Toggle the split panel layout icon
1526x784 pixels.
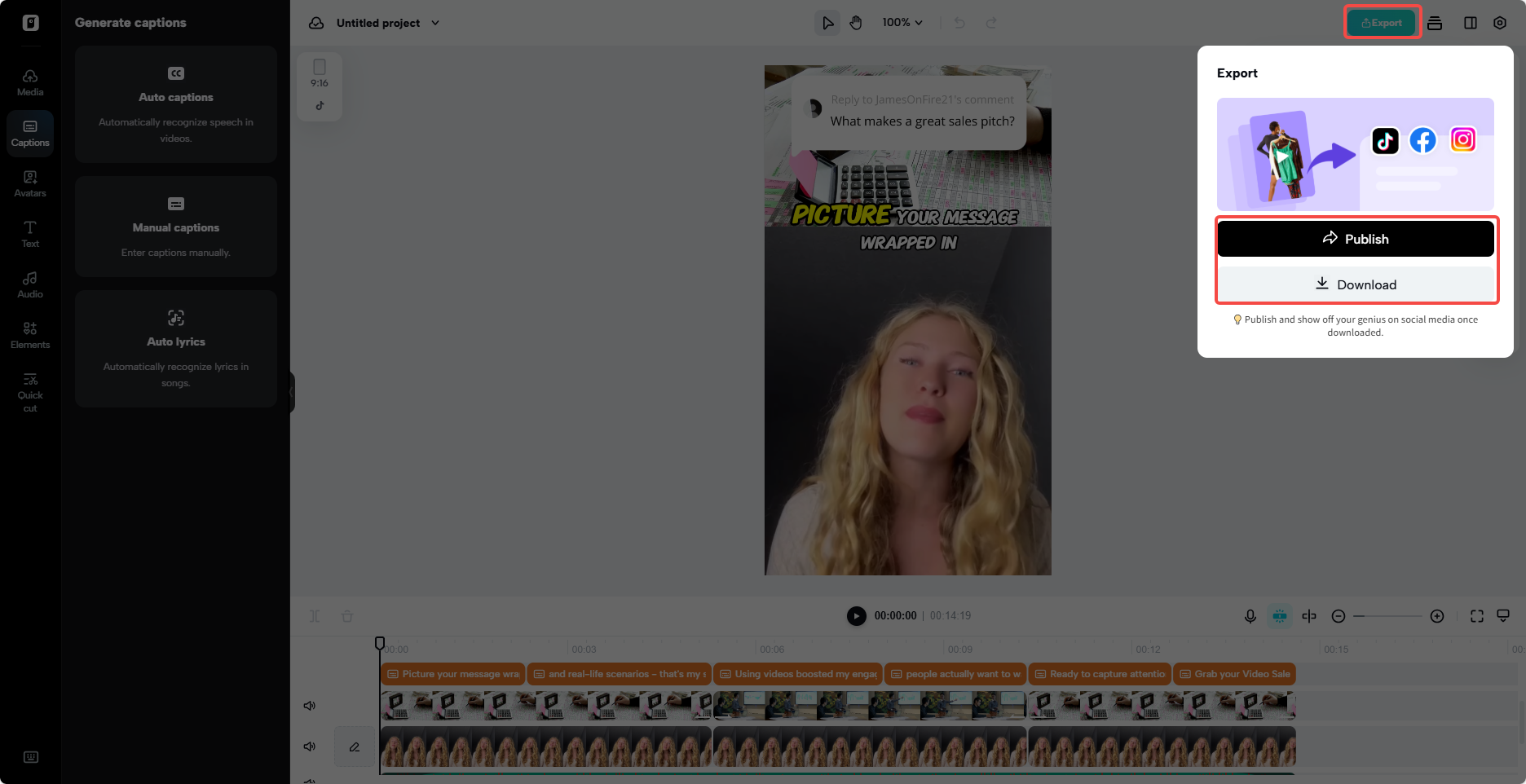[1471, 23]
